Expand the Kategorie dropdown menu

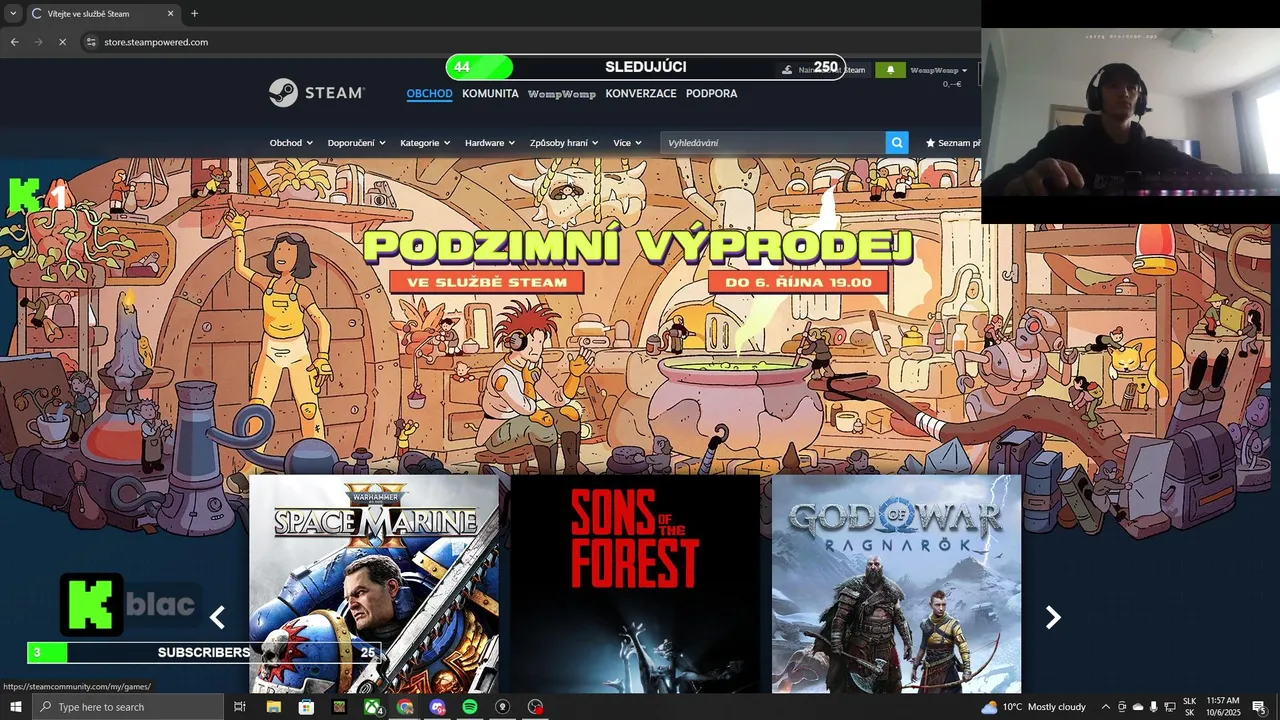[424, 143]
